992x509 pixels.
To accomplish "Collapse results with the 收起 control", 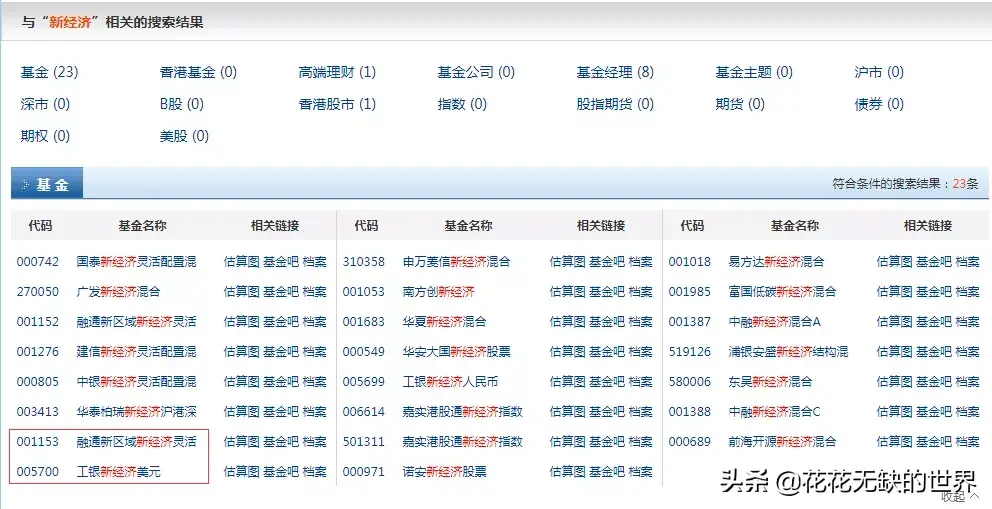I will tap(960, 497).
